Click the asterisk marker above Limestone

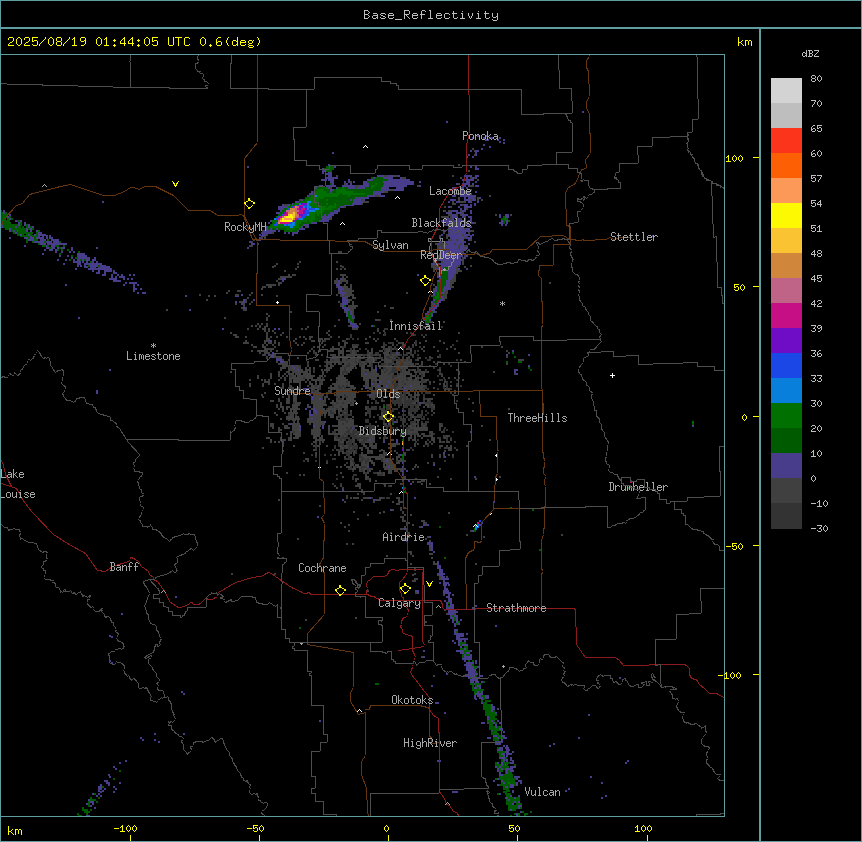[x=153, y=346]
